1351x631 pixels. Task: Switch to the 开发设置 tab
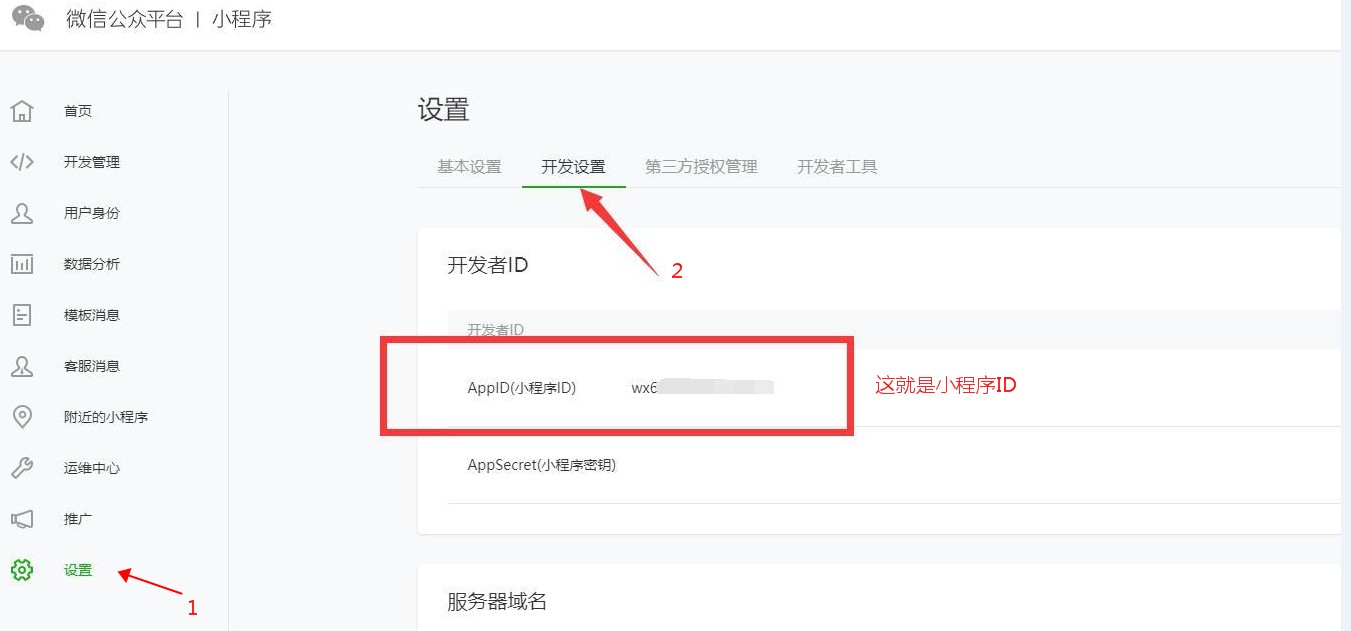click(x=573, y=167)
